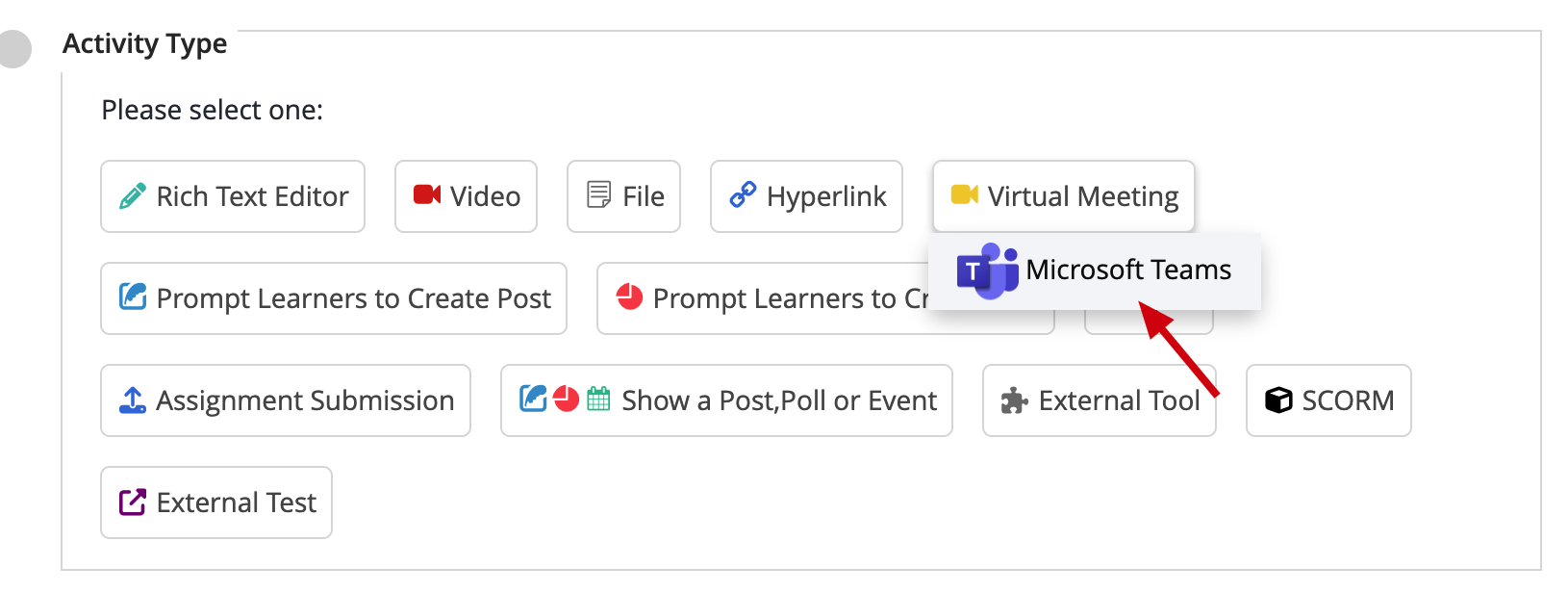
Task: Pick the SCORM activity type button
Action: point(1328,400)
